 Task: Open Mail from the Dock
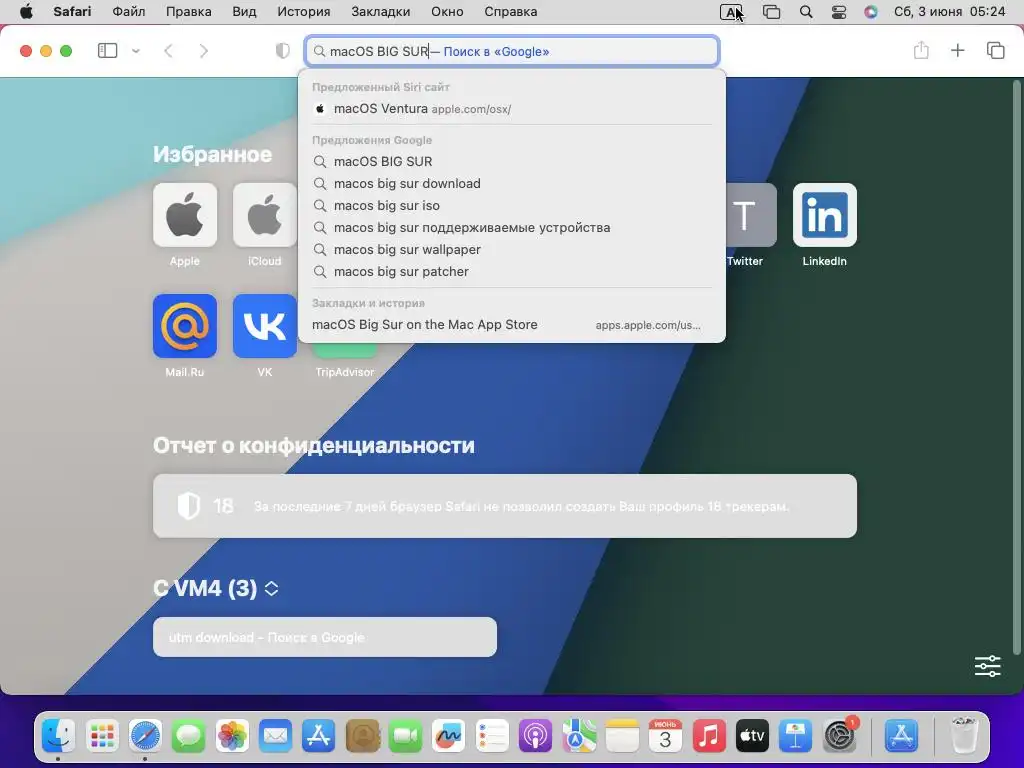pos(275,736)
